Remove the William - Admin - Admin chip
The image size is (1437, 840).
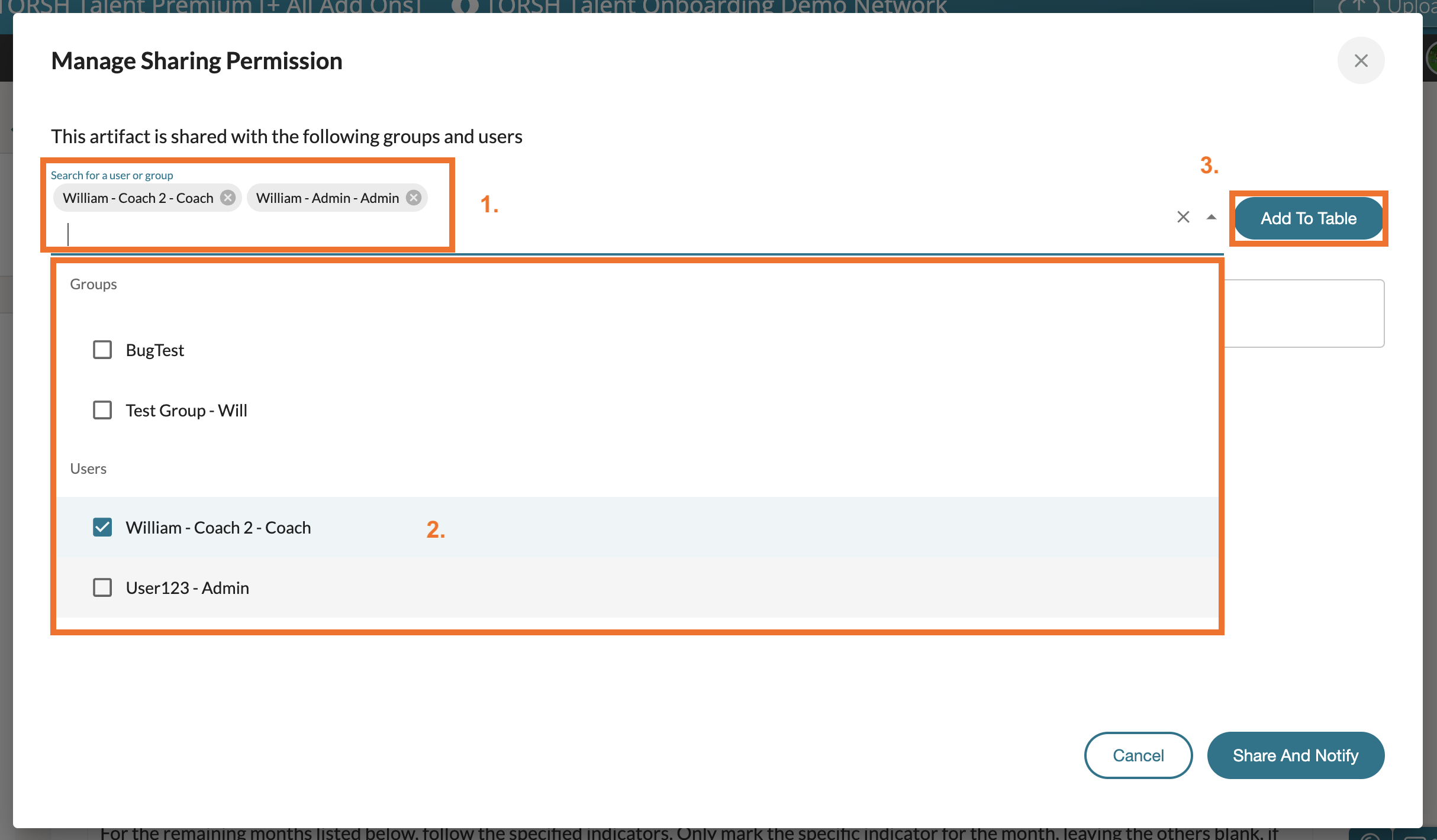[x=414, y=198]
